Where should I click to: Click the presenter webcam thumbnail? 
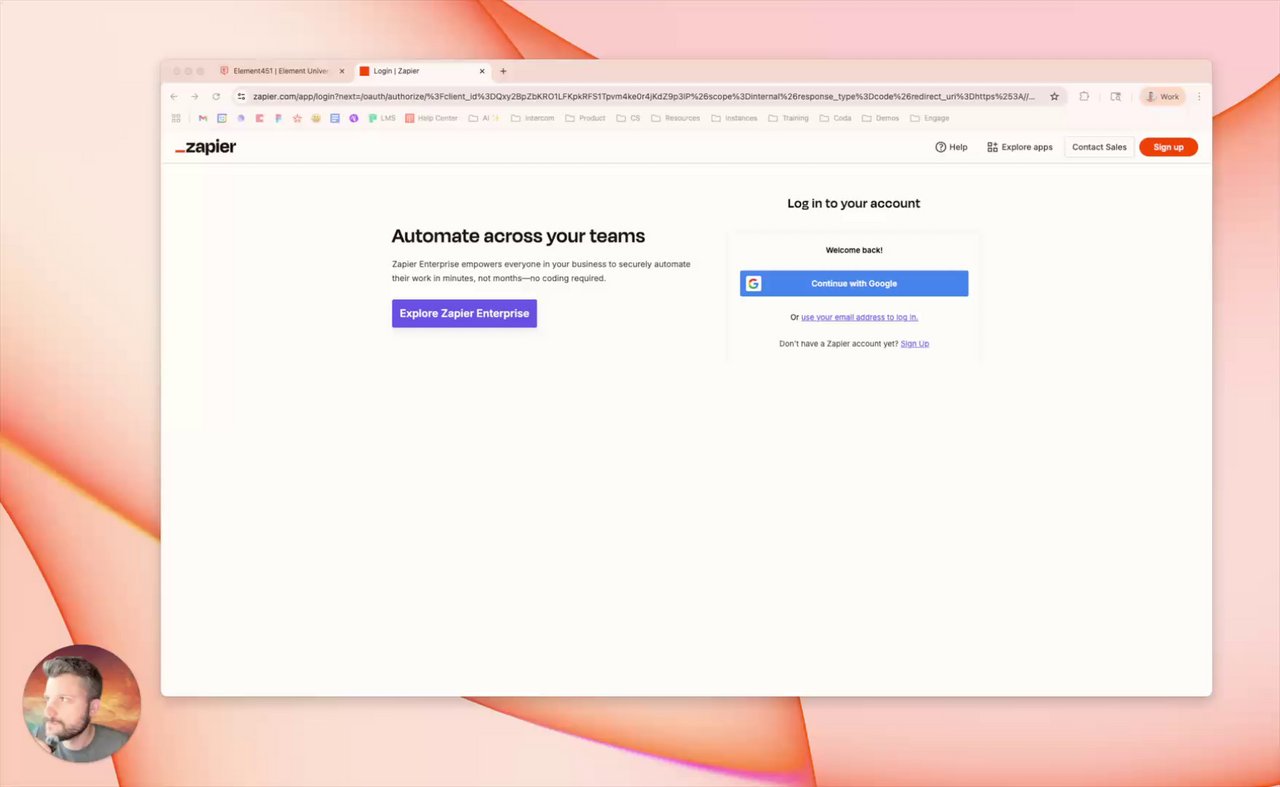(82, 704)
